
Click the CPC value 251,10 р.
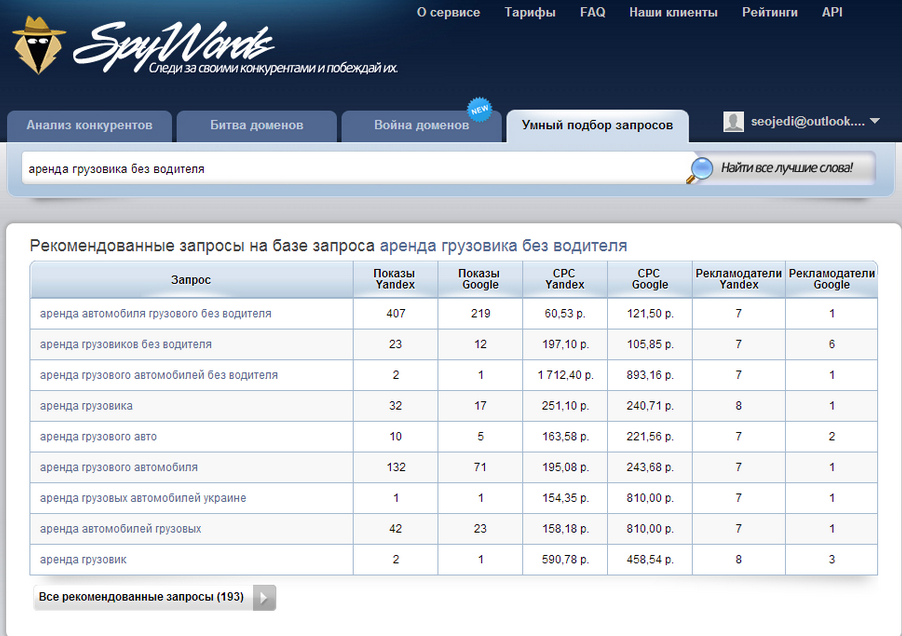pos(565,406)
